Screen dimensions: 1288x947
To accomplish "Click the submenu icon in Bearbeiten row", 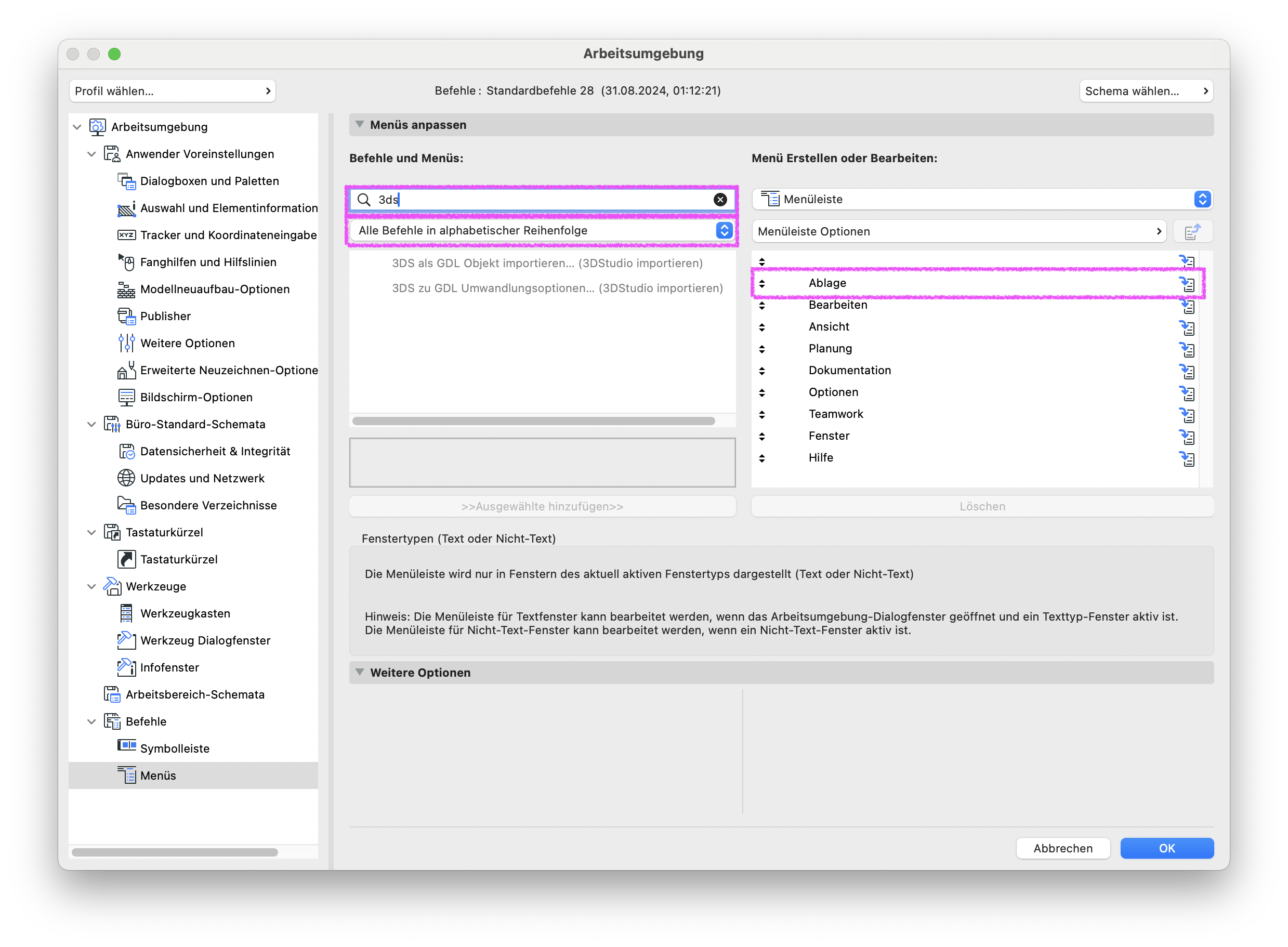I will click(x=1187, y=306).
